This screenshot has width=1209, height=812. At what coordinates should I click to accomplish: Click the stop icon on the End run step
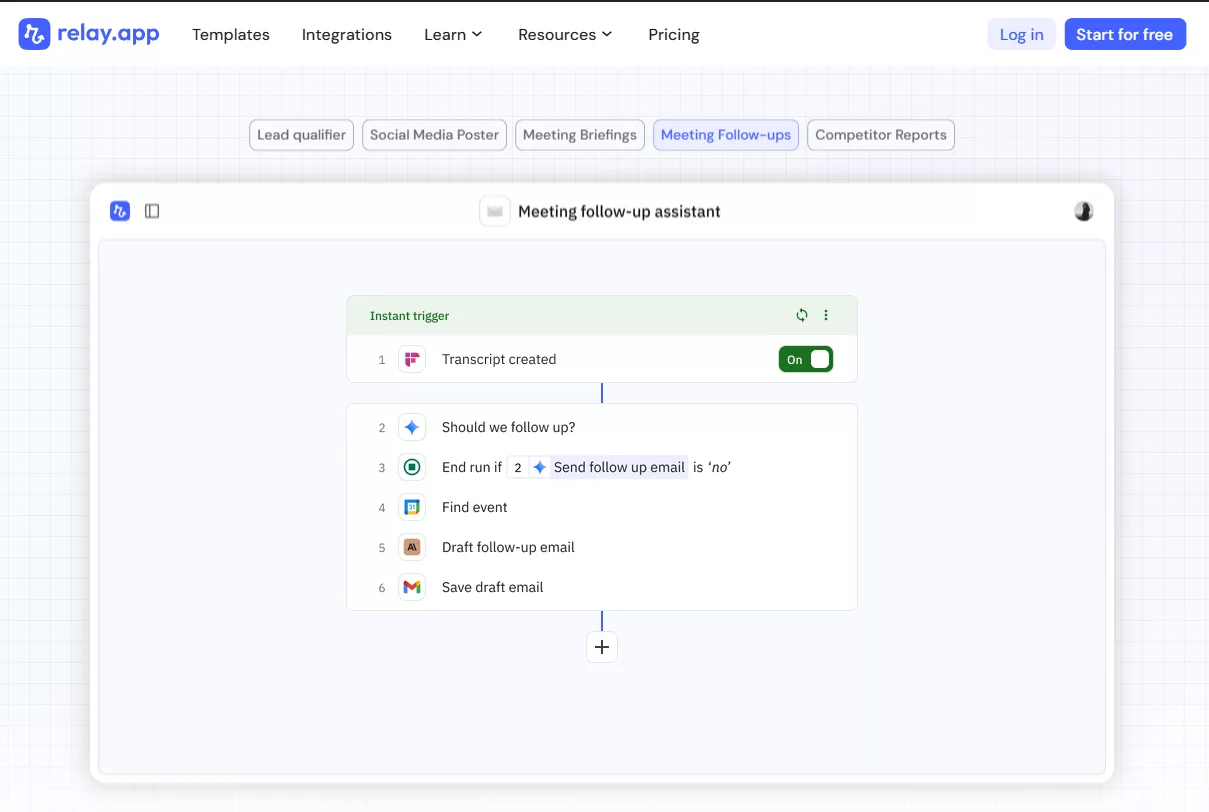click(x=412, y=467)
